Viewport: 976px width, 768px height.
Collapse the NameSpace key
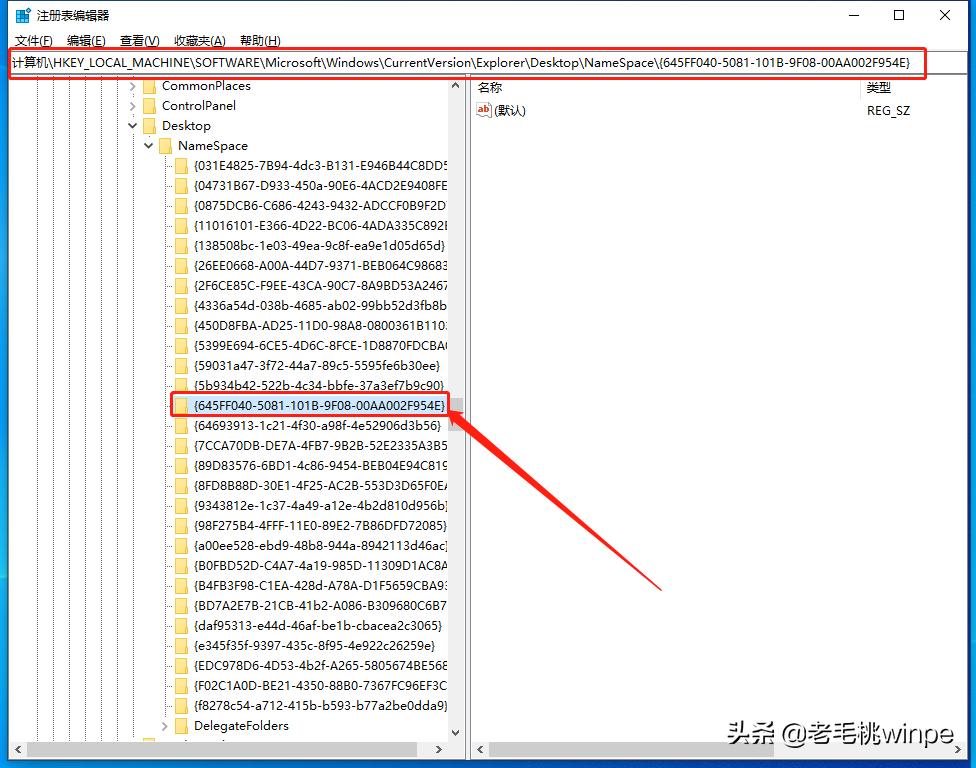coord(149,146)
